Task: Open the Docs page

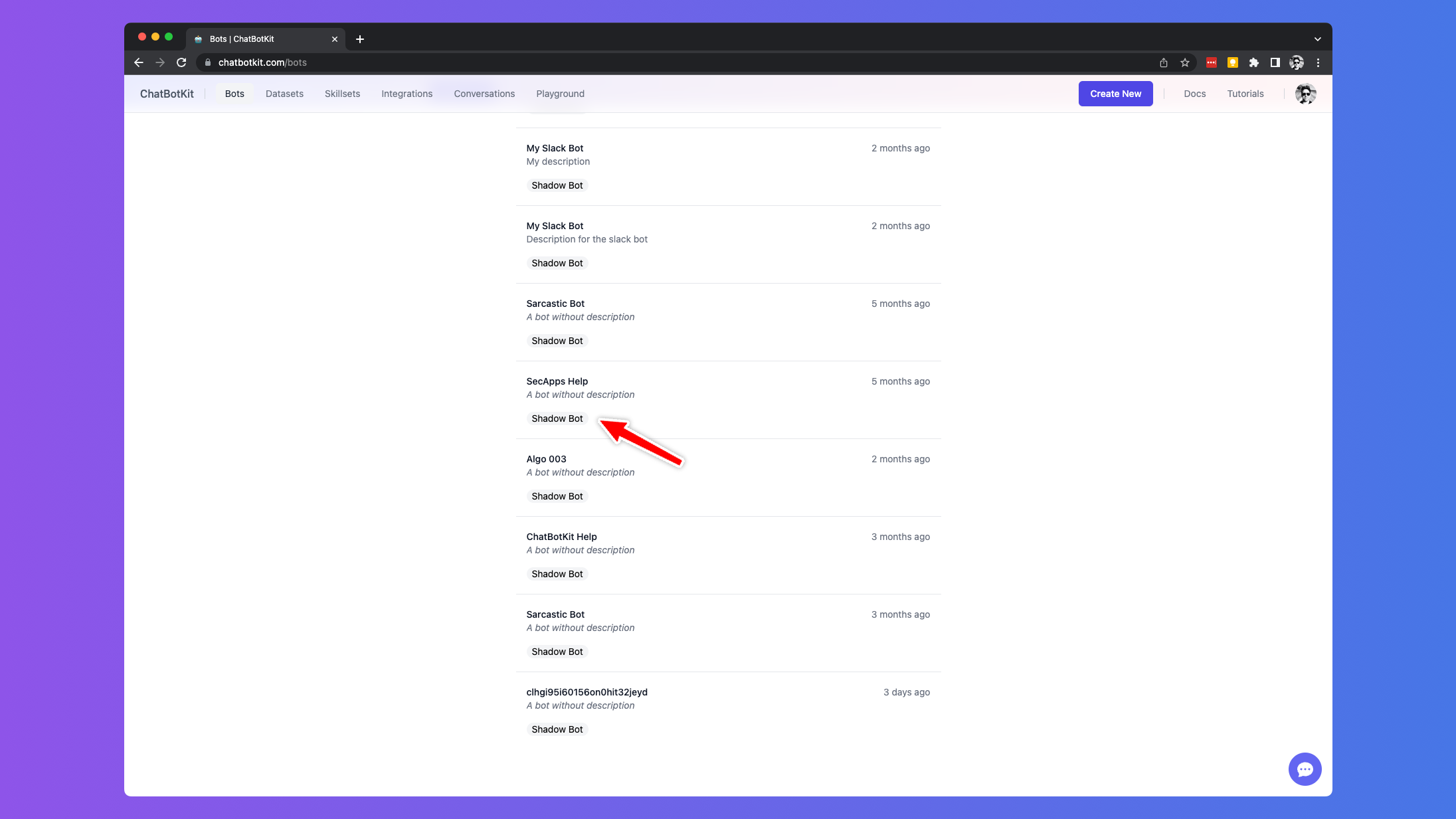Action: [x=1194, y=94]
